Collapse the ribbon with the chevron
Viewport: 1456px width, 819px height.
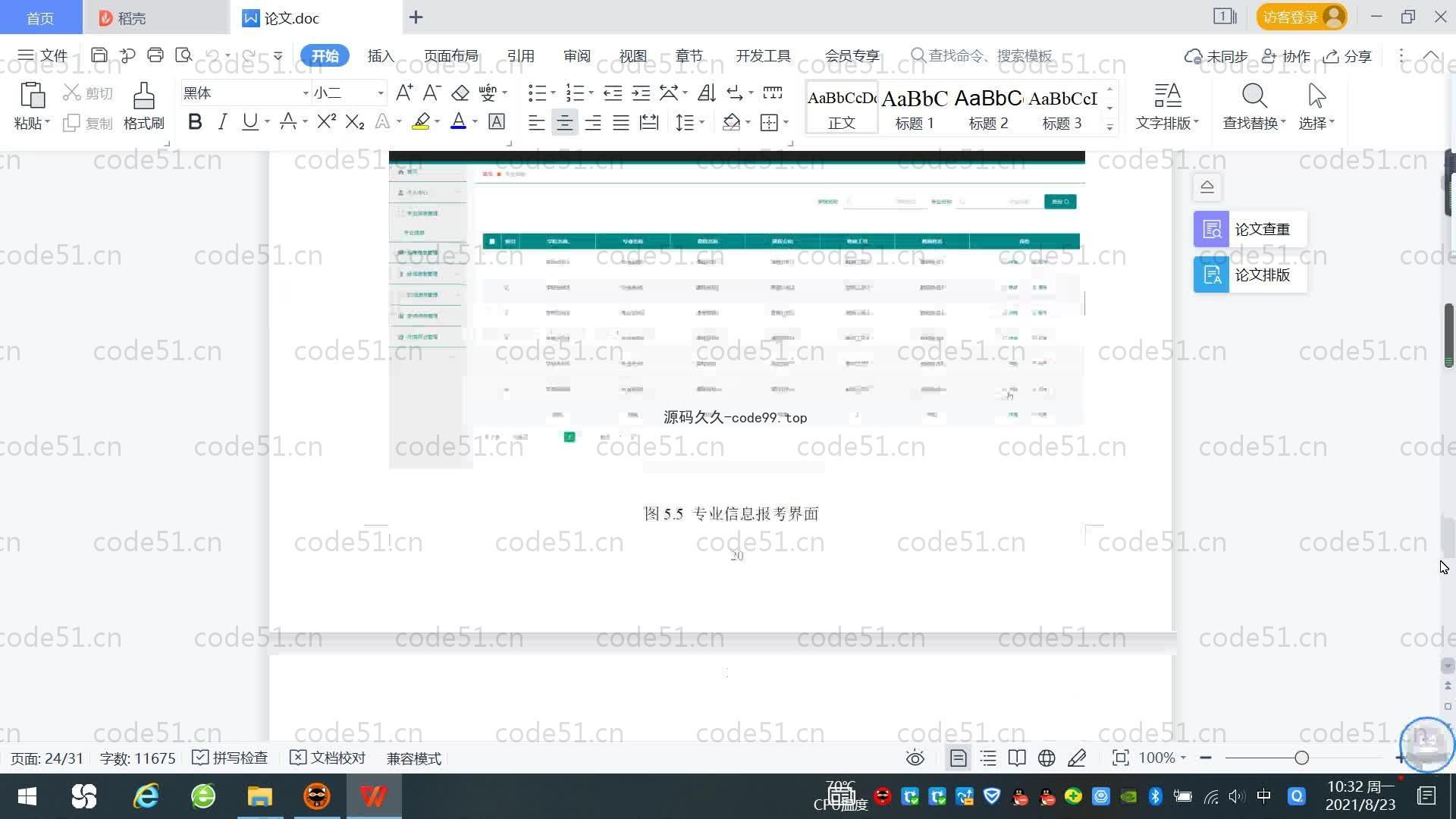tap(1431, 55)
